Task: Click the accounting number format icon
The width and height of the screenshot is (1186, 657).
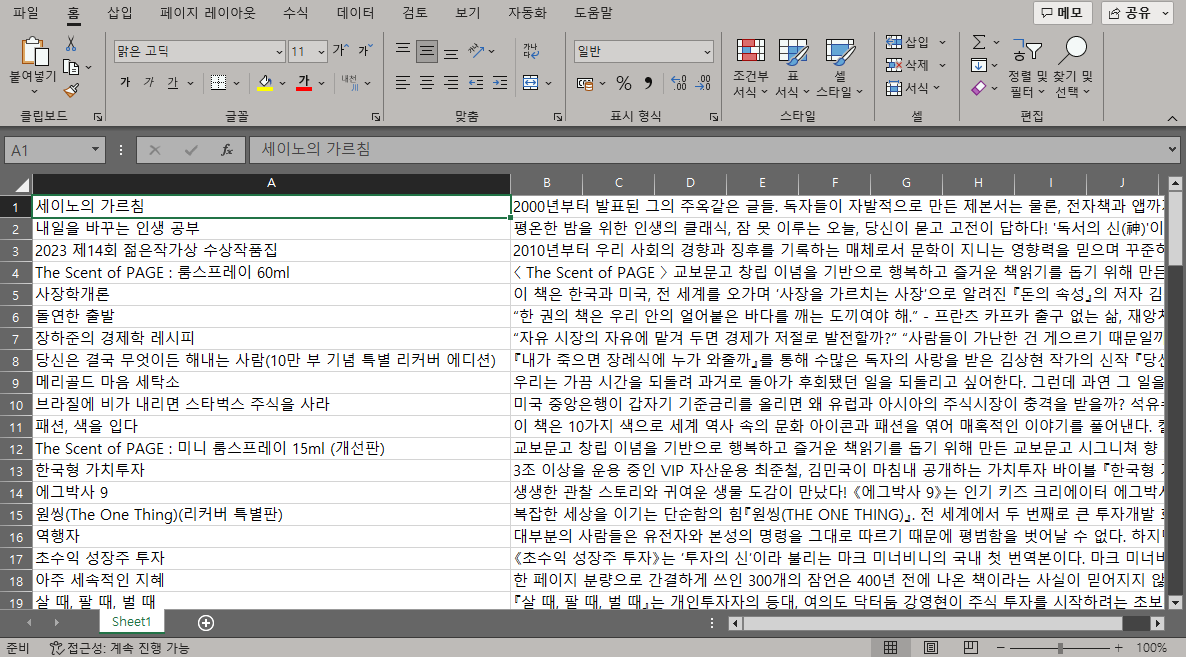Action: tap(585, 83)
